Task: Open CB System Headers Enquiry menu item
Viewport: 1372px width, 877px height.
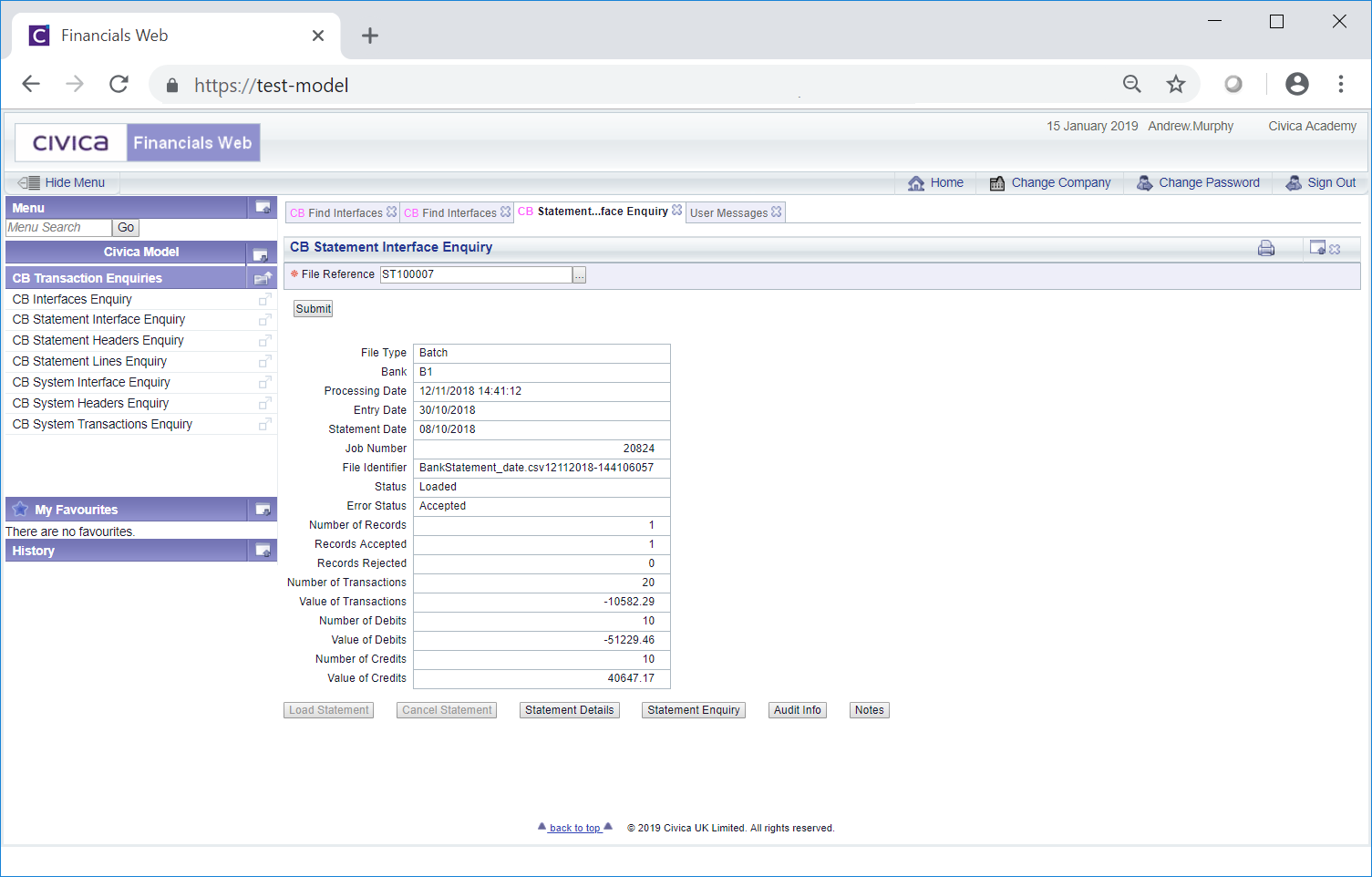Action: 90,404
